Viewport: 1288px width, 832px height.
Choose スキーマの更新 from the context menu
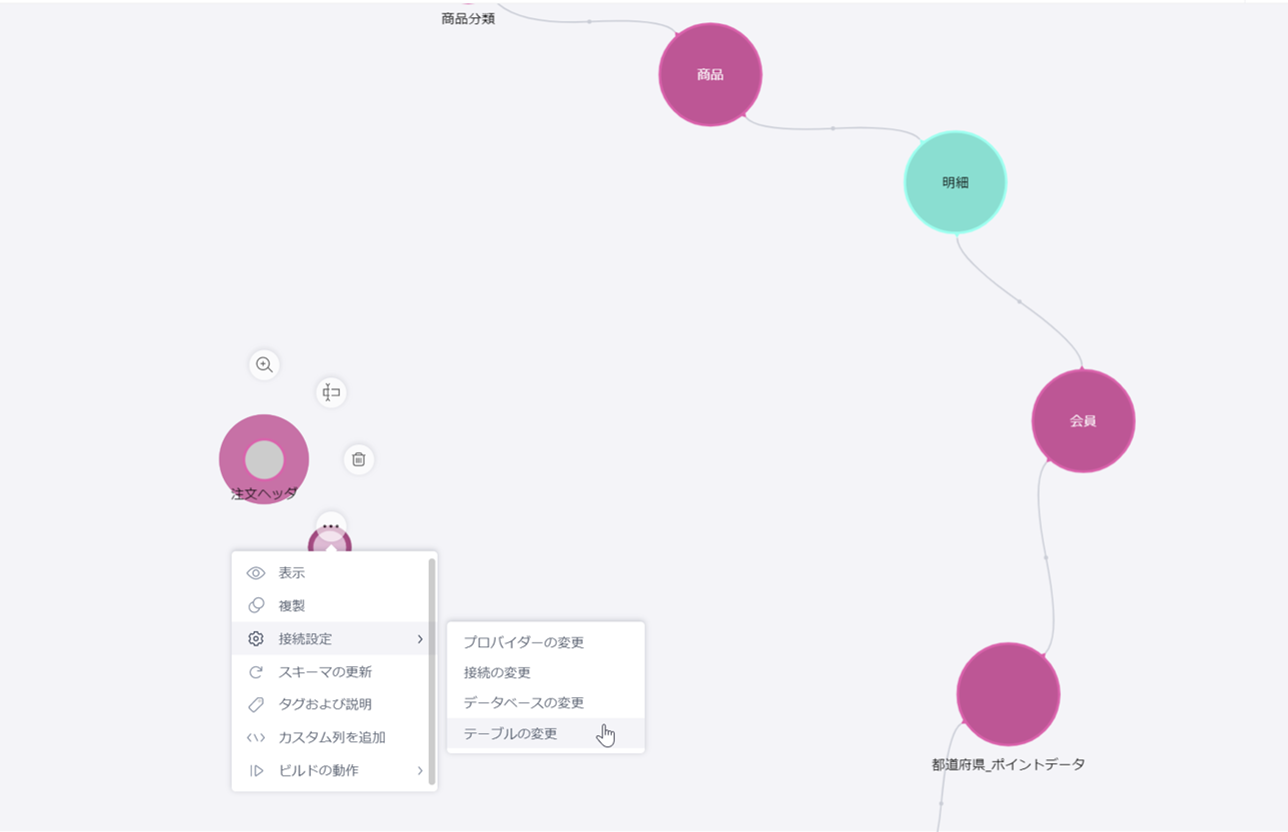pyautogui.click(x=324, y=672)
